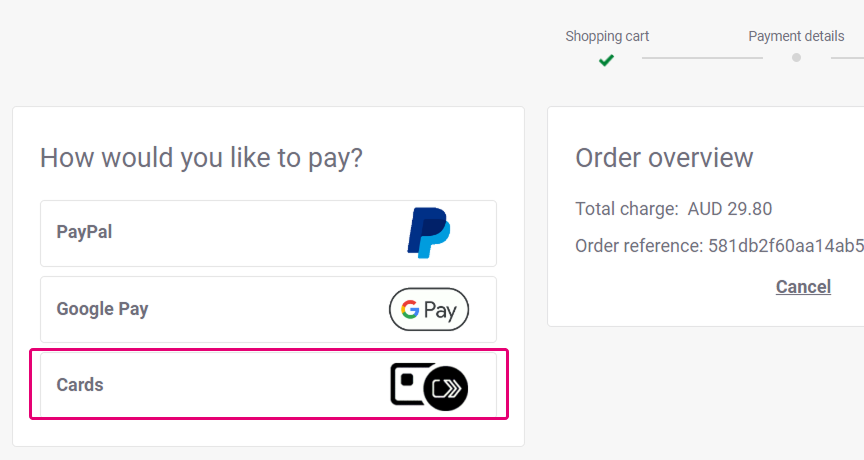The width and height of the screenshot is (864, 460).
Task: Click the Order reference label text
Action: (x=637, y=246)
